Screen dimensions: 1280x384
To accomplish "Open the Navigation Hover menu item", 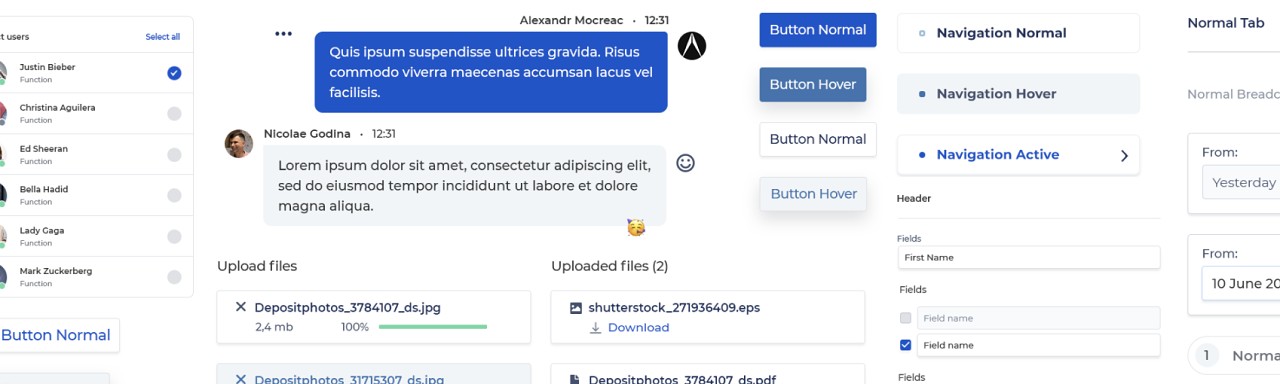I will (x=1018, y=94).
